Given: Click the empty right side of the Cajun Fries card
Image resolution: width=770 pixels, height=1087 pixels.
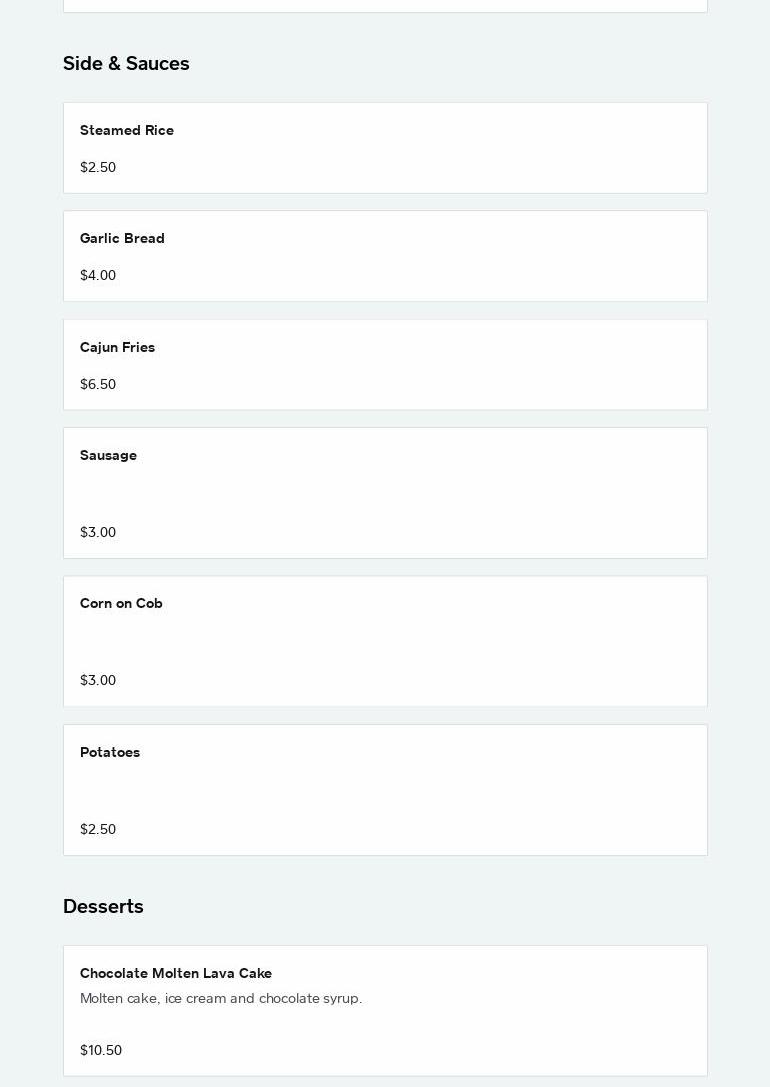Looking at the screenshot, I should click(550, 365).
